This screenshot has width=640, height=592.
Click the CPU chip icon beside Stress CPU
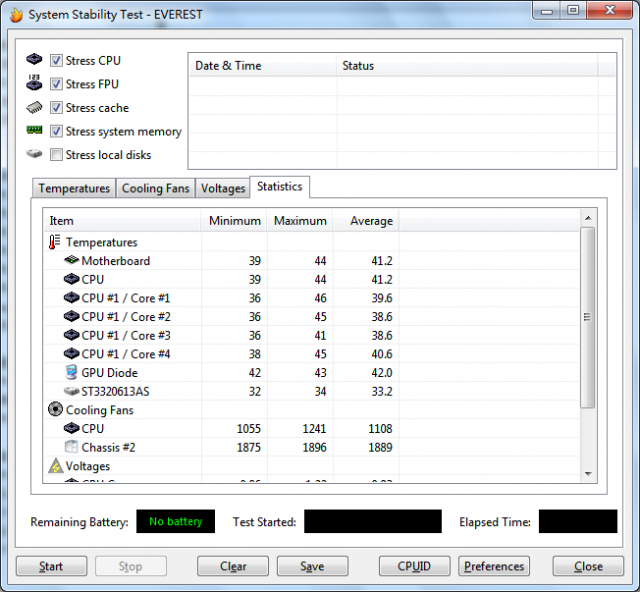pos(34,60)
